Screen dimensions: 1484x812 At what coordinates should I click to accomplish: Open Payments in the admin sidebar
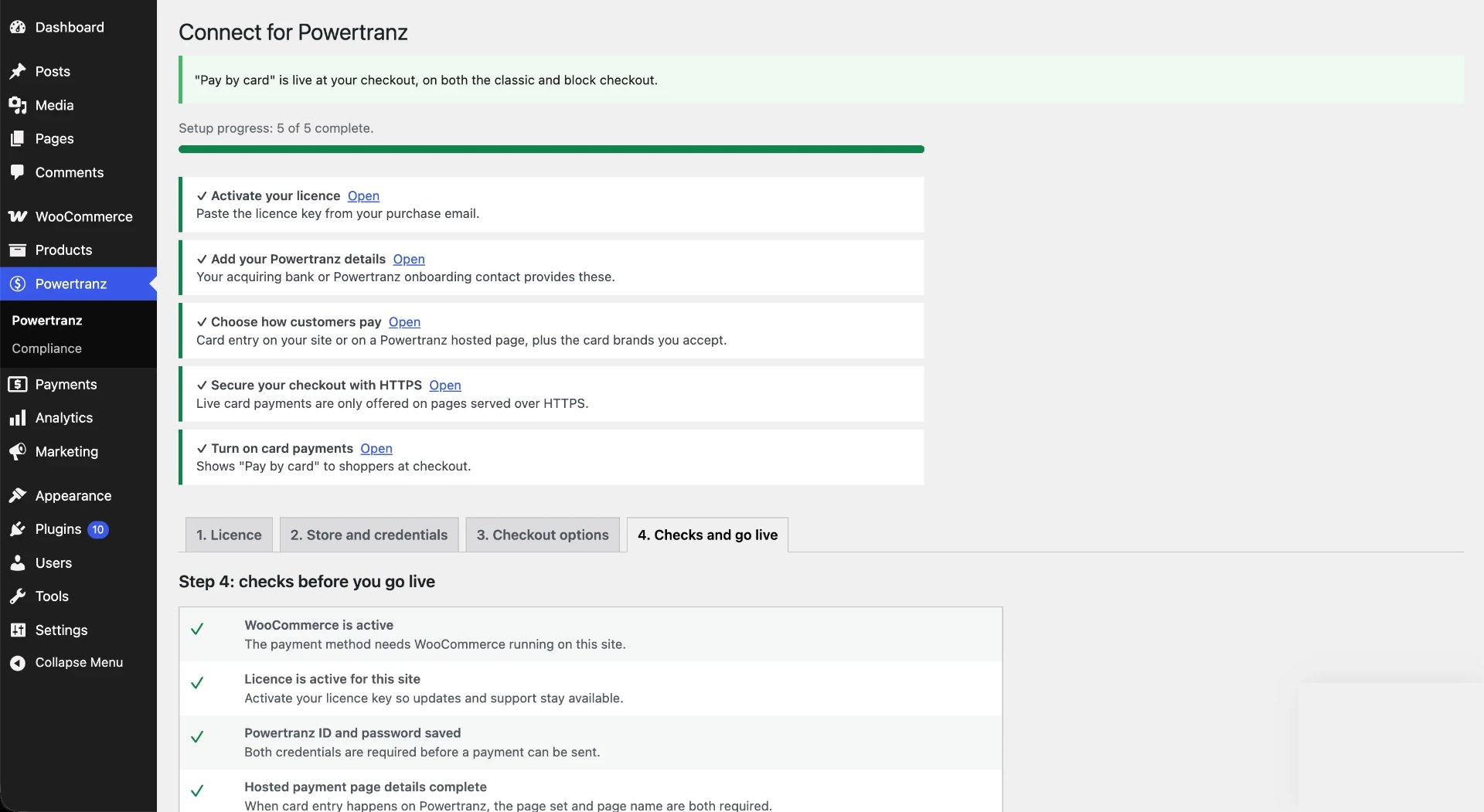tap(78, 384)
